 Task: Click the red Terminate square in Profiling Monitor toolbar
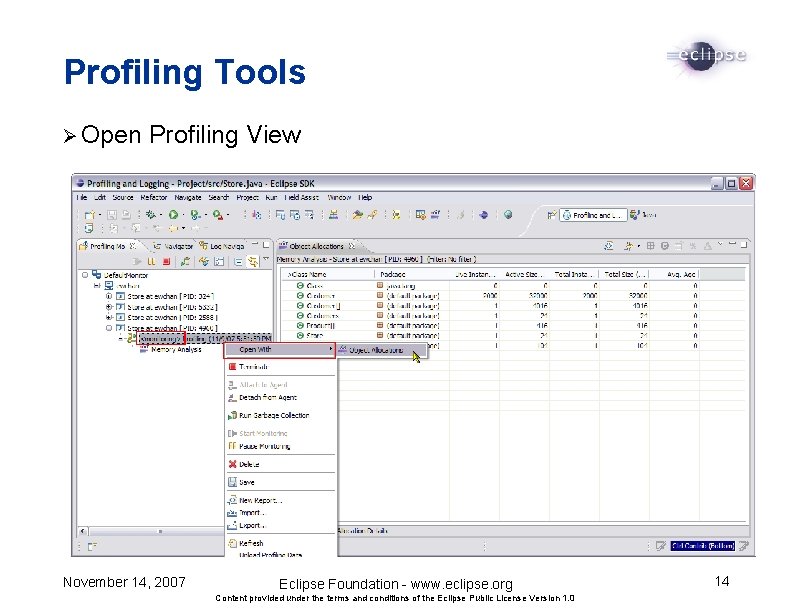click(x=166, y=262)
